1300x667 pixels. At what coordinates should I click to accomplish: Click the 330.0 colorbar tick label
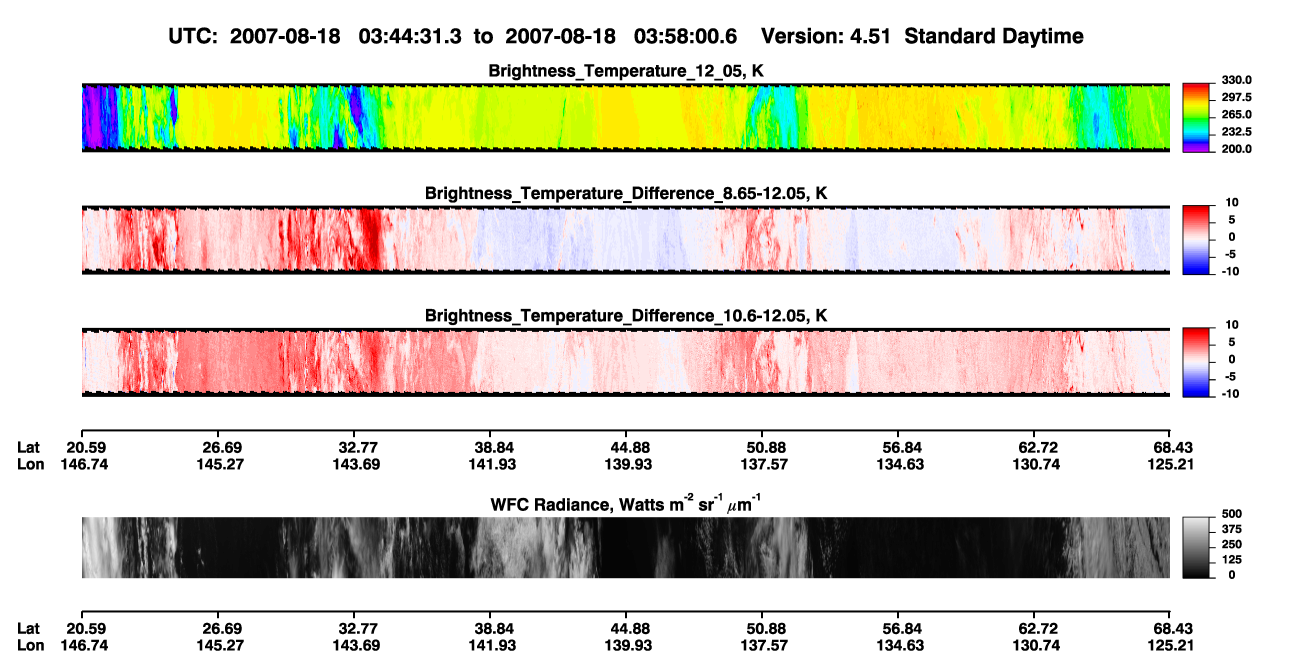coord(1237,80)
